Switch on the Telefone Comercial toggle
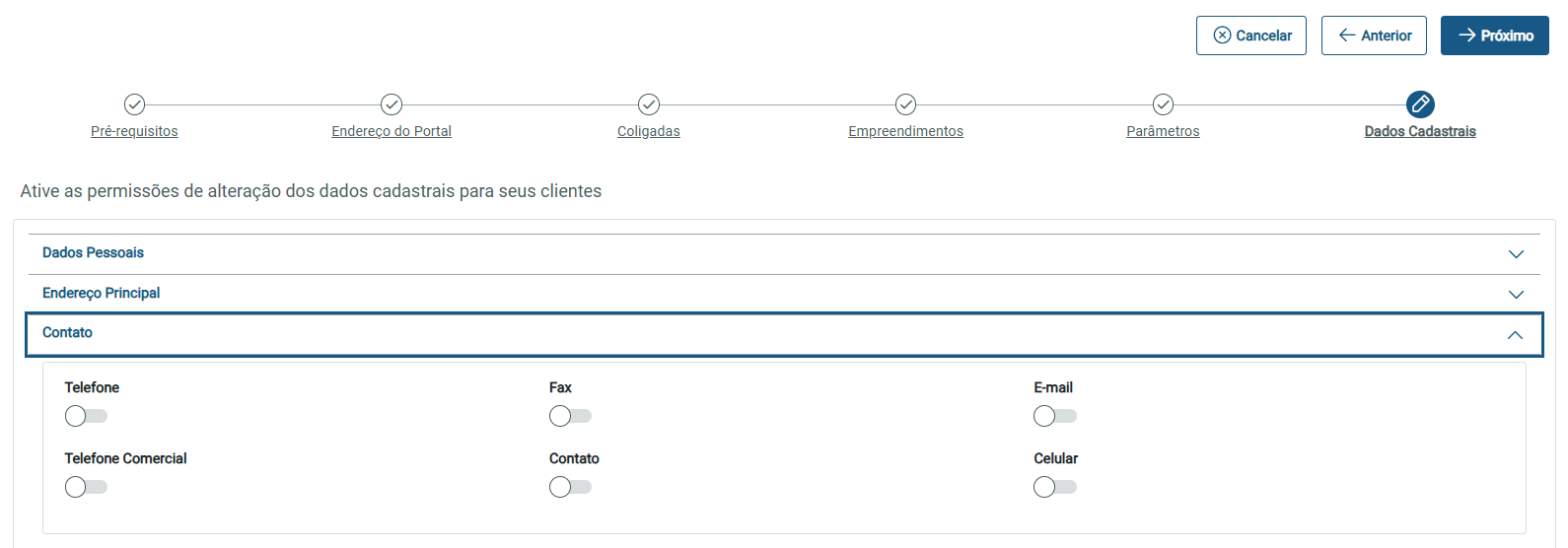The width and height of the screenshot is (1568, 548). point(86,487)
